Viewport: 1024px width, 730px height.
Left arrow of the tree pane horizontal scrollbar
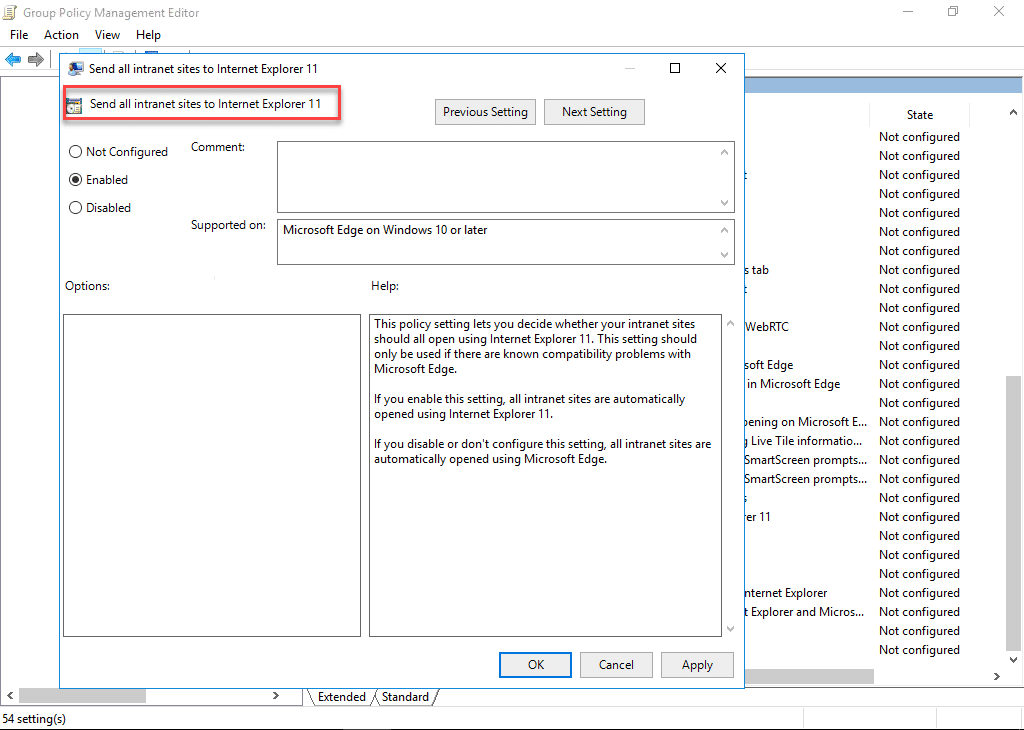(x=10, y=696)
